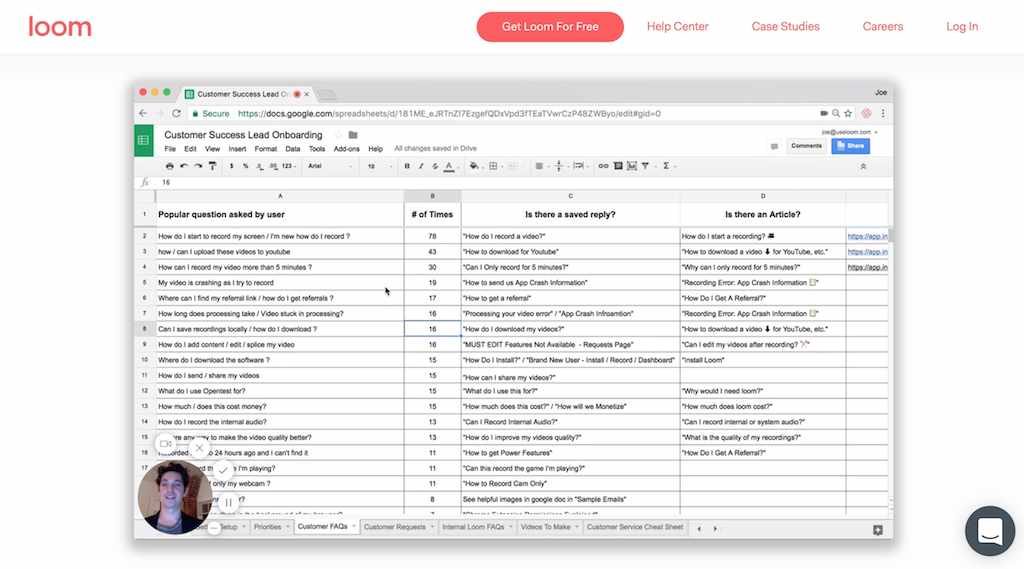Bookmark the page with the star icon
Screen dimensions: 1024x569
(x=848, y=113)
